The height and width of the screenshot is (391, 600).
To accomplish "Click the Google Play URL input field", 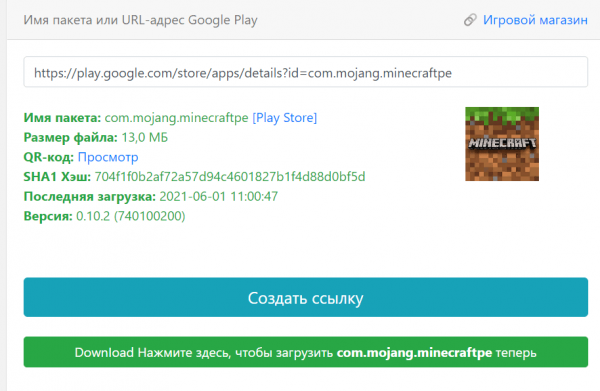I will [x=305, y=72].
